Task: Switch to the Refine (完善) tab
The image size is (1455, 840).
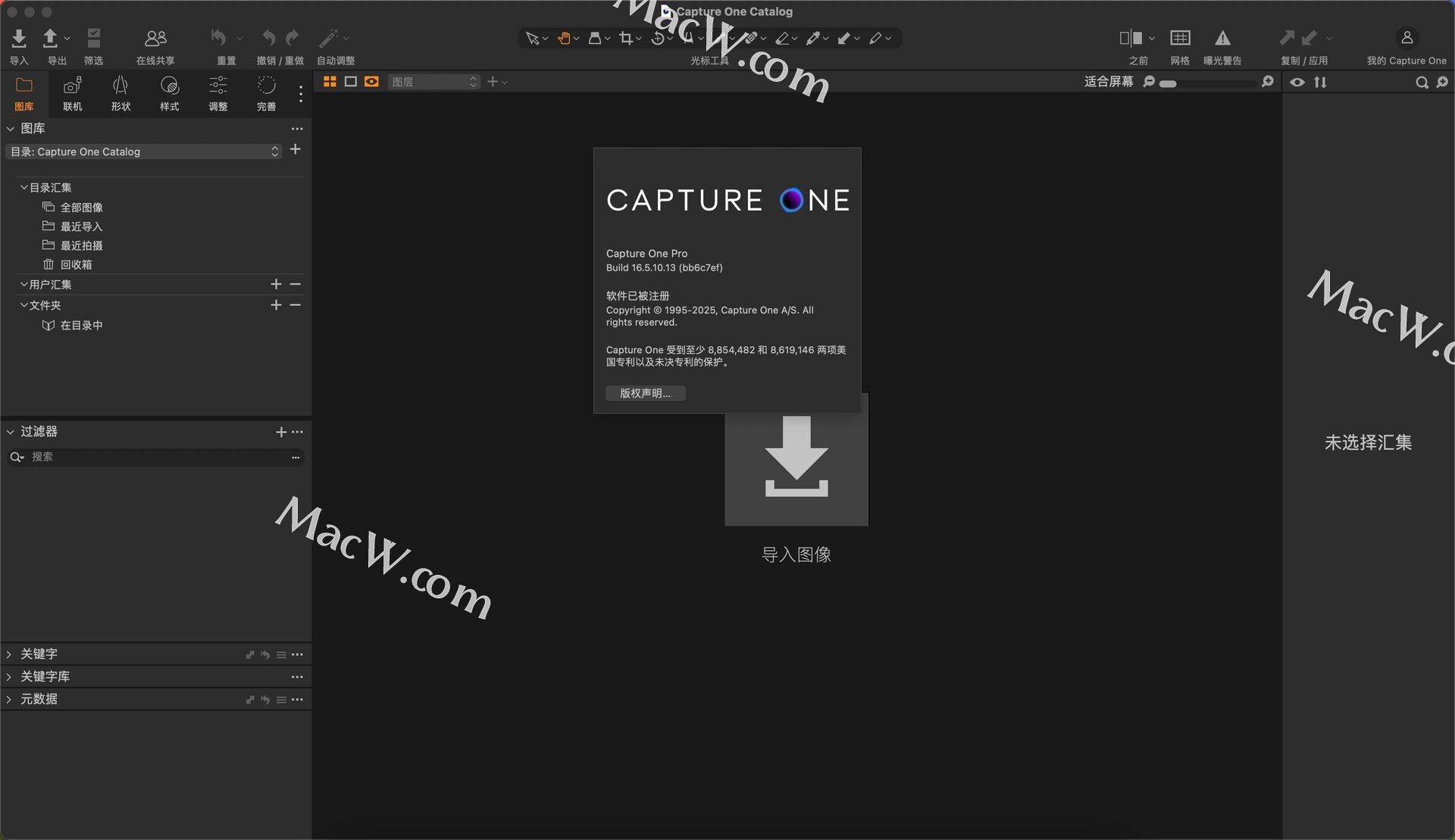Action: (267, 93)
